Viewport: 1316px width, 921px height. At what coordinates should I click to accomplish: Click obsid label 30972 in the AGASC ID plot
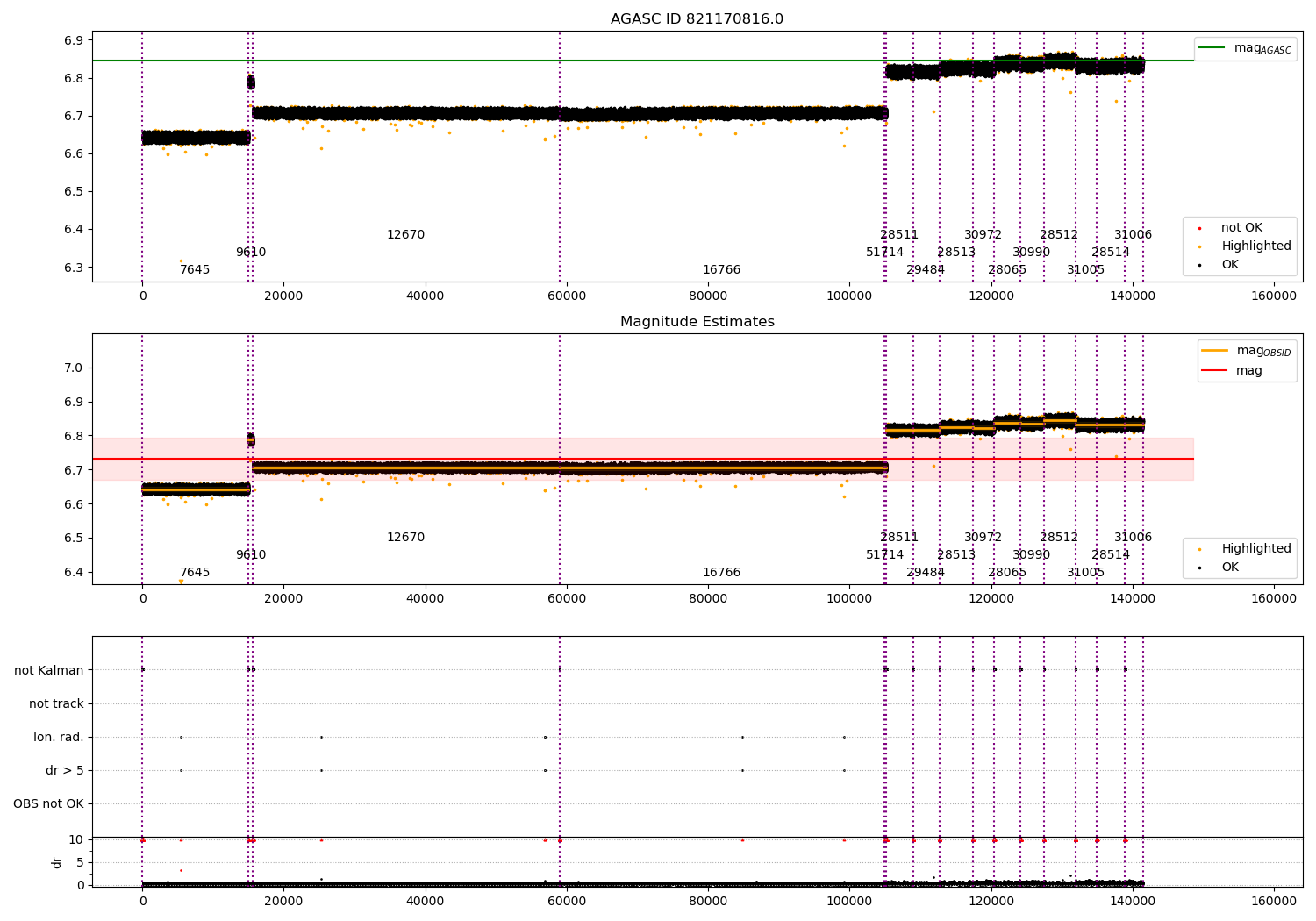point(983,235)
